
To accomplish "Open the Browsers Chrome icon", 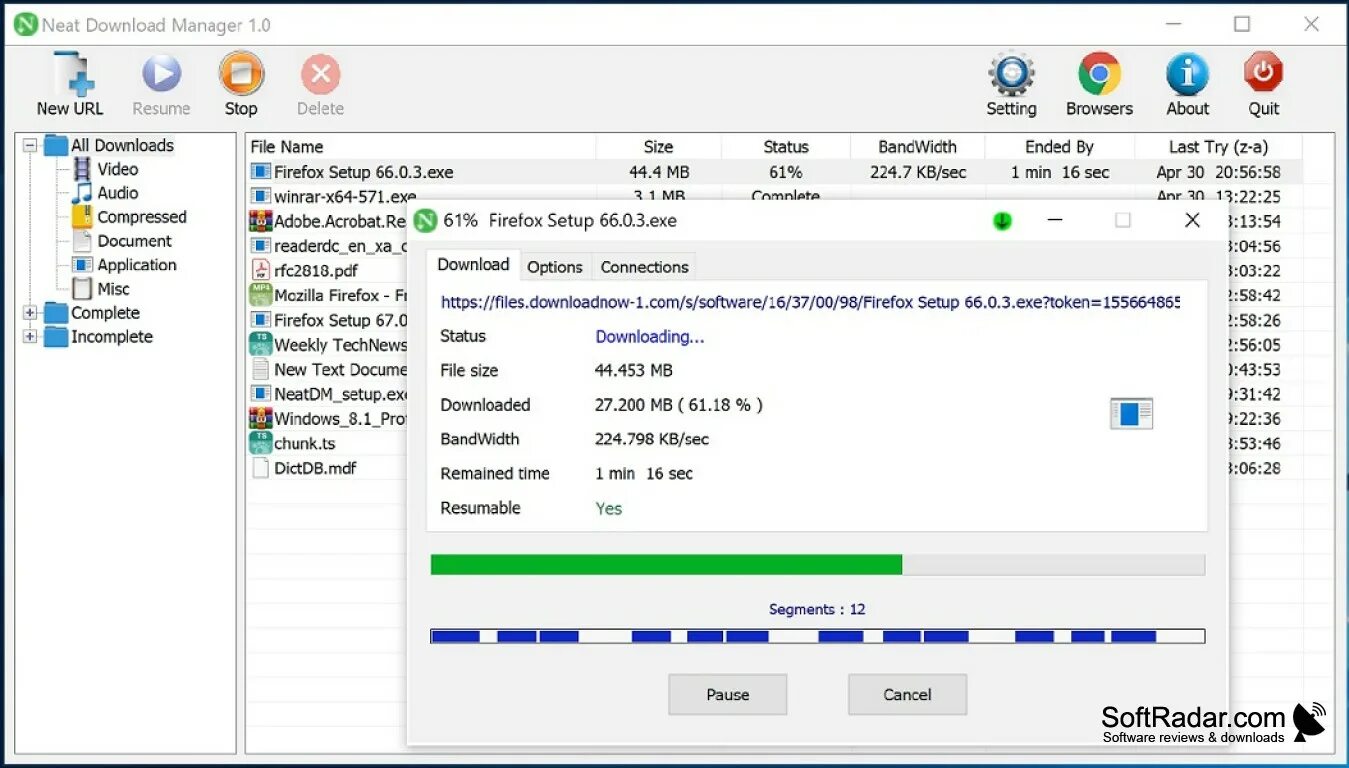I will coord(1099,74).
